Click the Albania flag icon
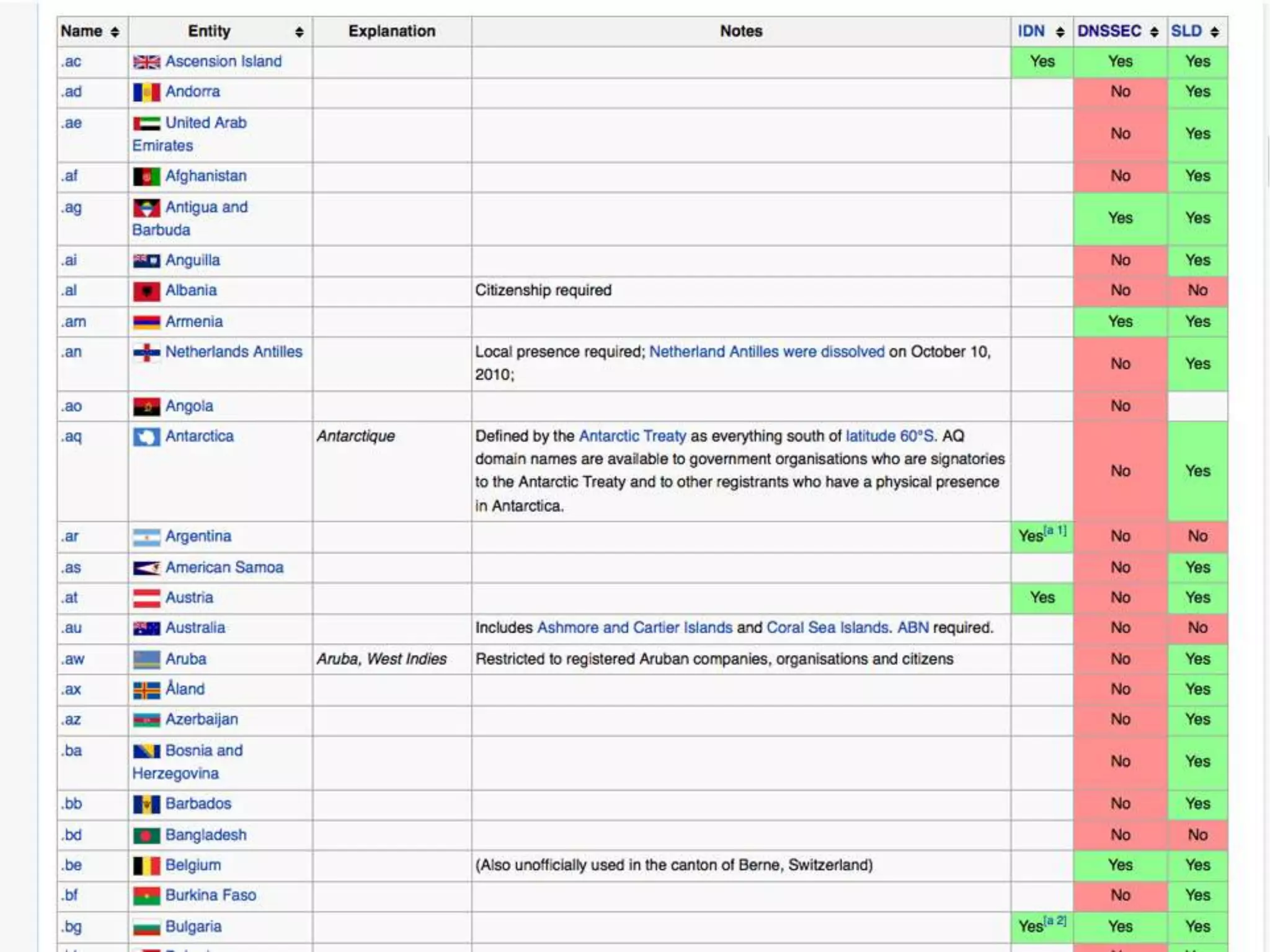 (146, 291)
